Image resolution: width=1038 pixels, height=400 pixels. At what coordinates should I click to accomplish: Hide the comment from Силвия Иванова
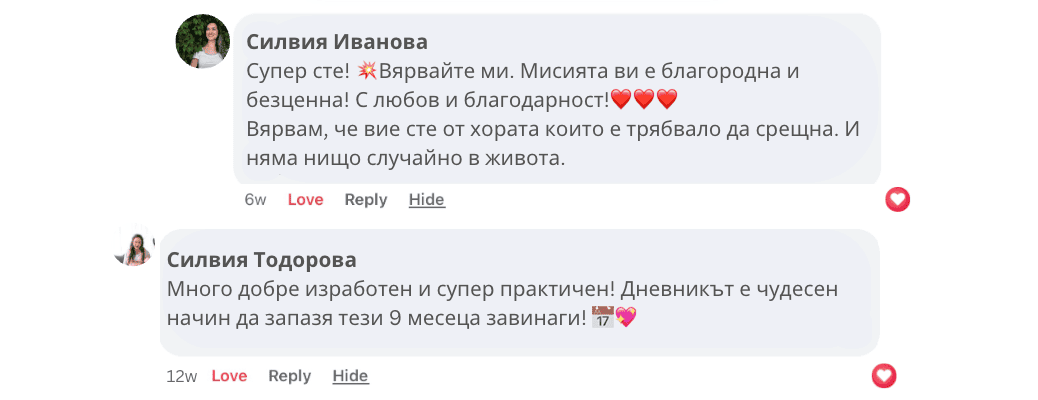click(x=426, y=200)
